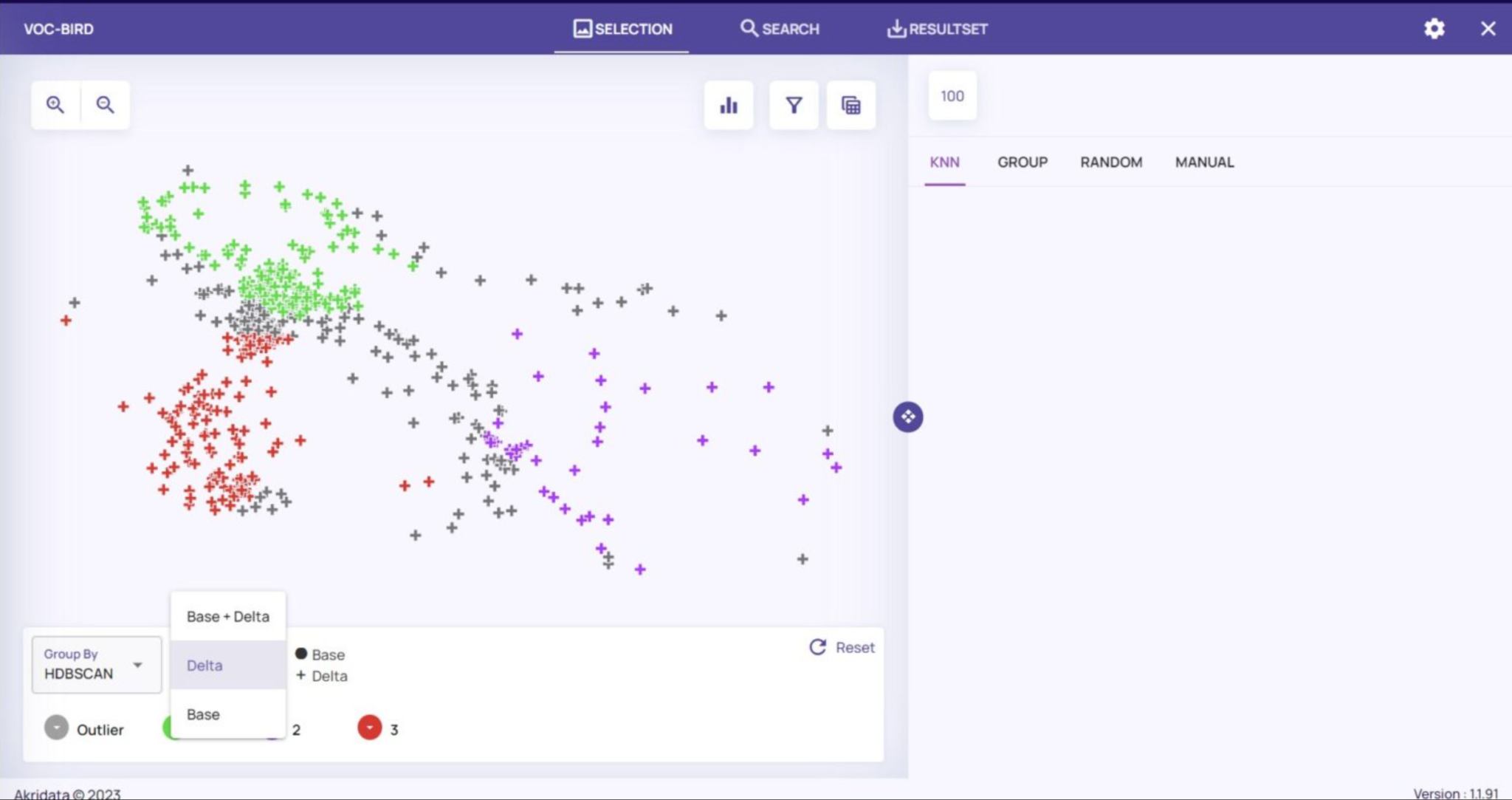Expand the Group By HDBSCAN dropdown

pos(96,665)
